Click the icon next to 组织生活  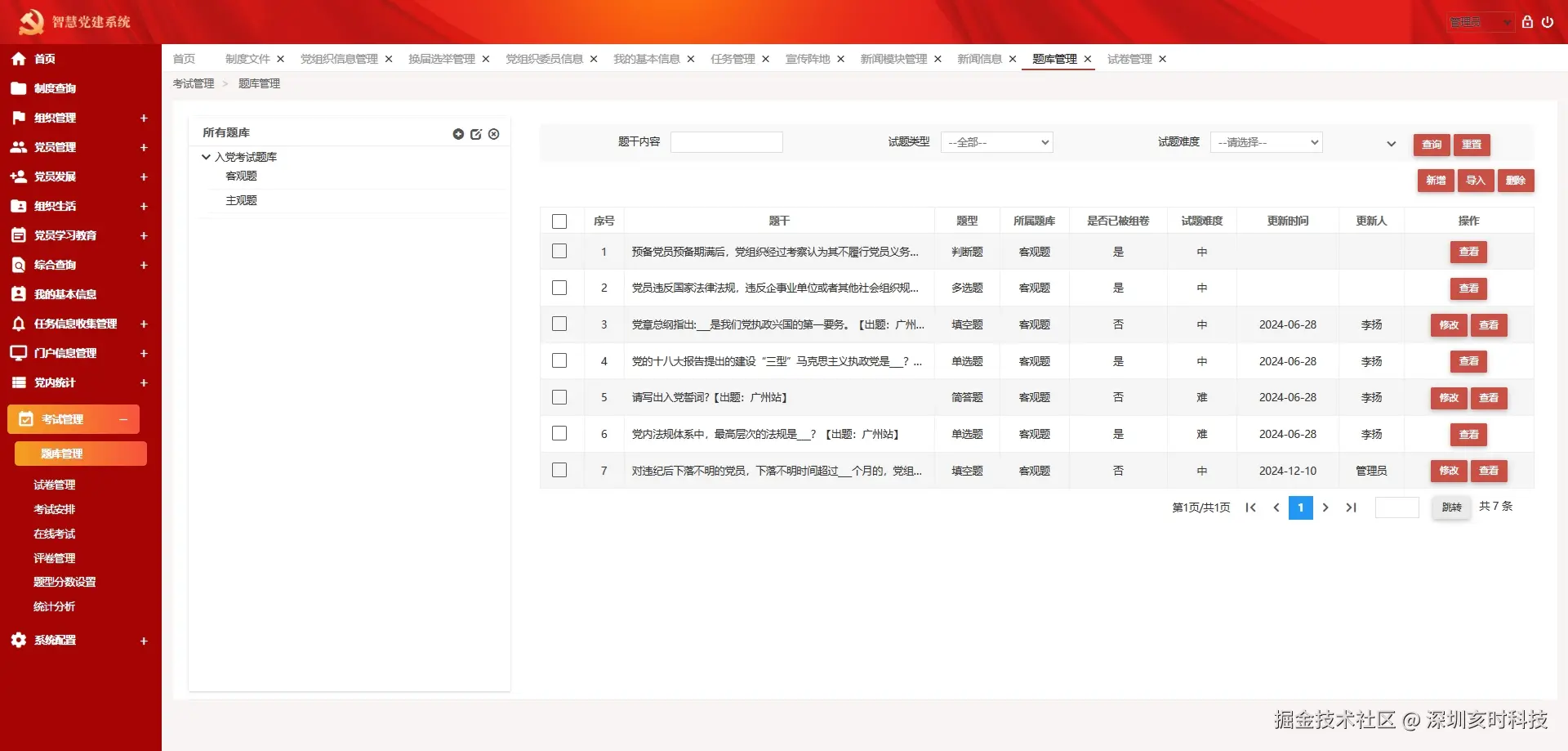(19, 206)
